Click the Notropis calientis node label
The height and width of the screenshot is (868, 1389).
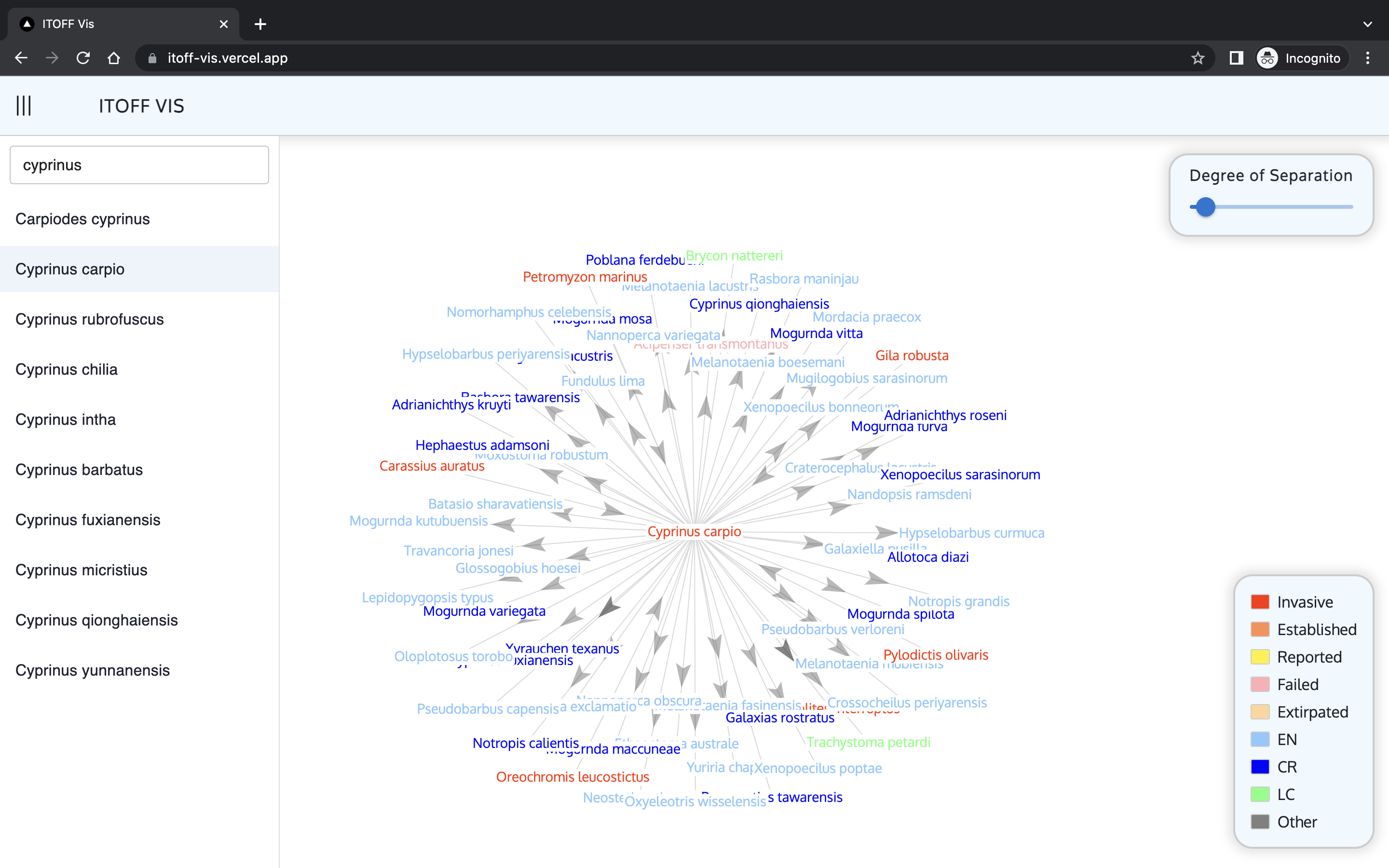[x=525, y=743]
